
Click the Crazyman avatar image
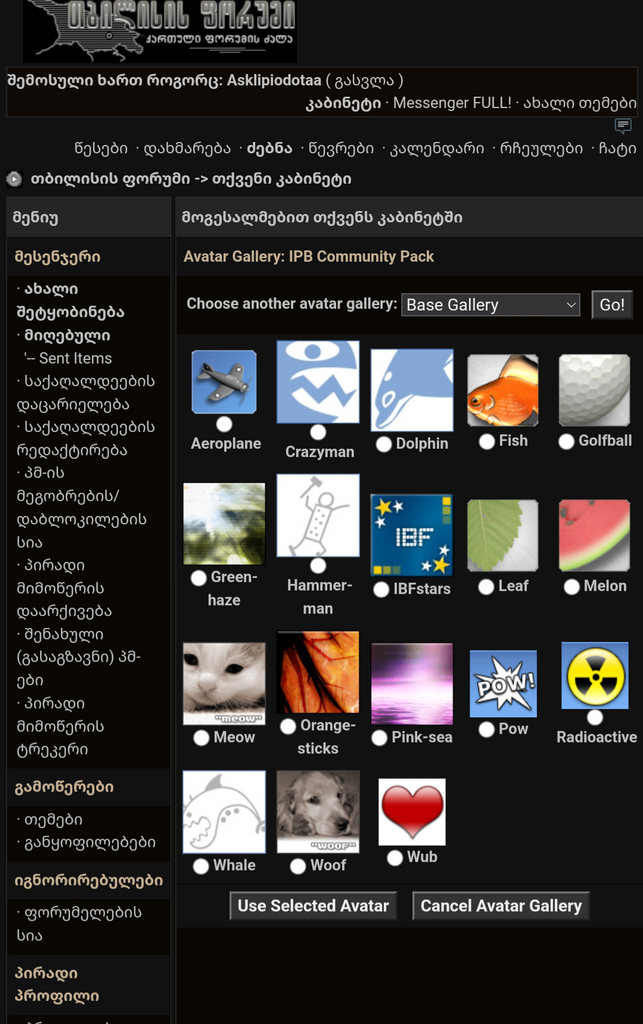pyautogui.click(x=318, y=381)
